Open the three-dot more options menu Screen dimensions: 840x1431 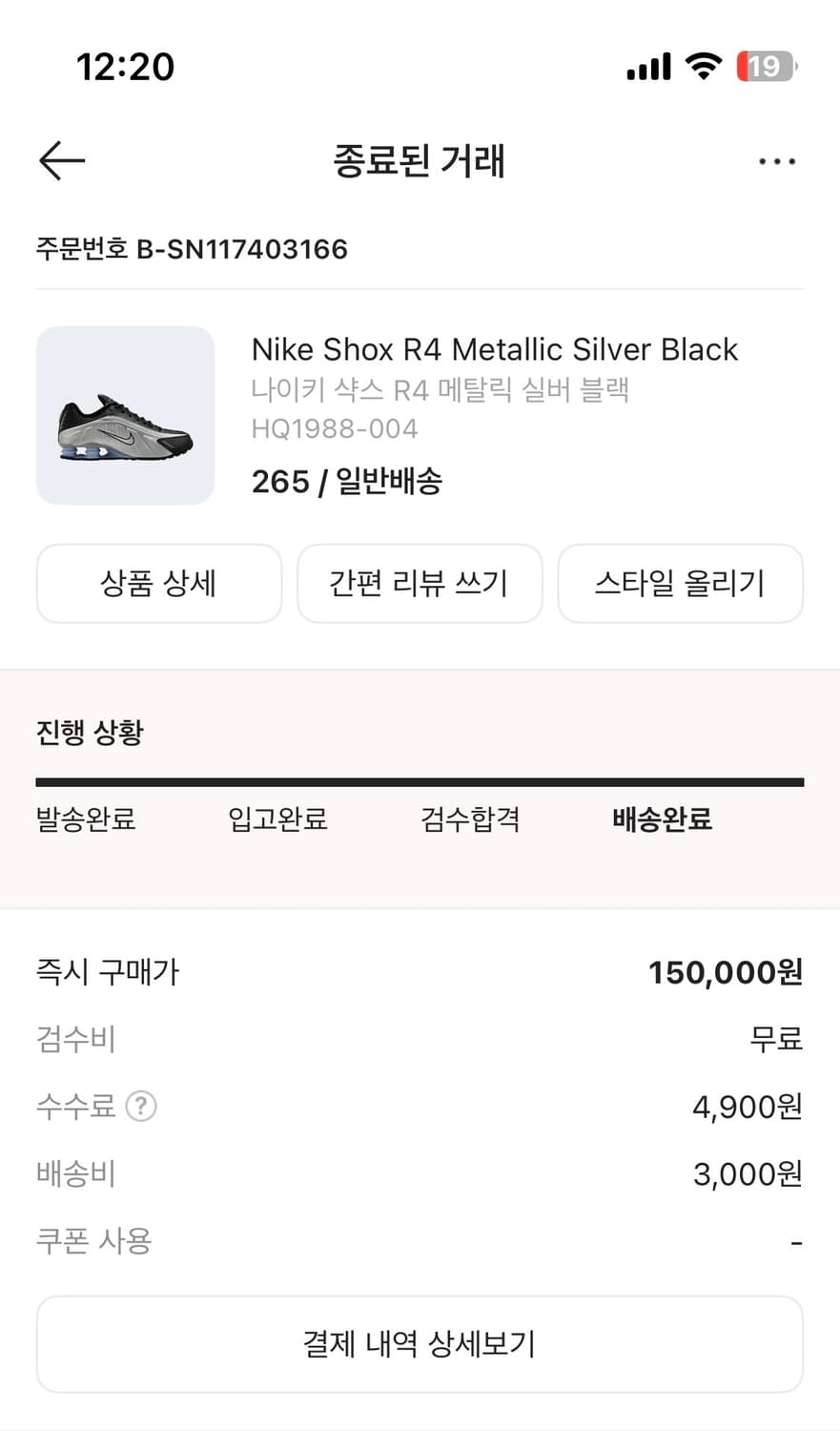click(x=776, y=161)
